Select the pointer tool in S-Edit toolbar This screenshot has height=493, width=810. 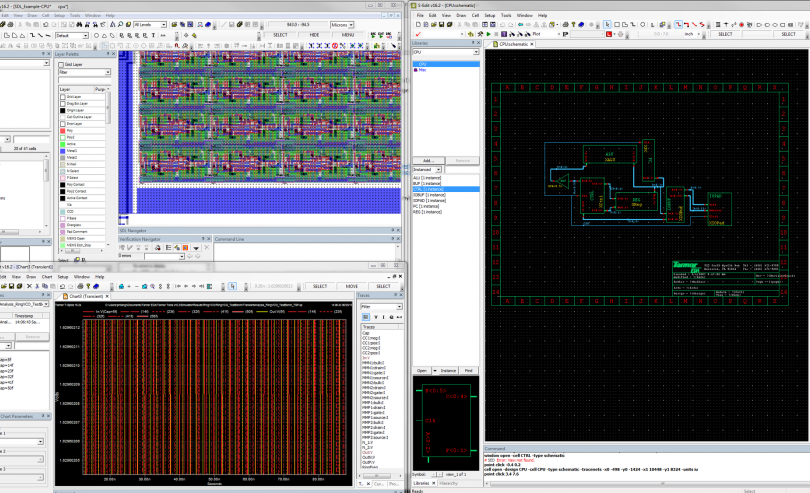pyautogui.click(x=607, y=24)
